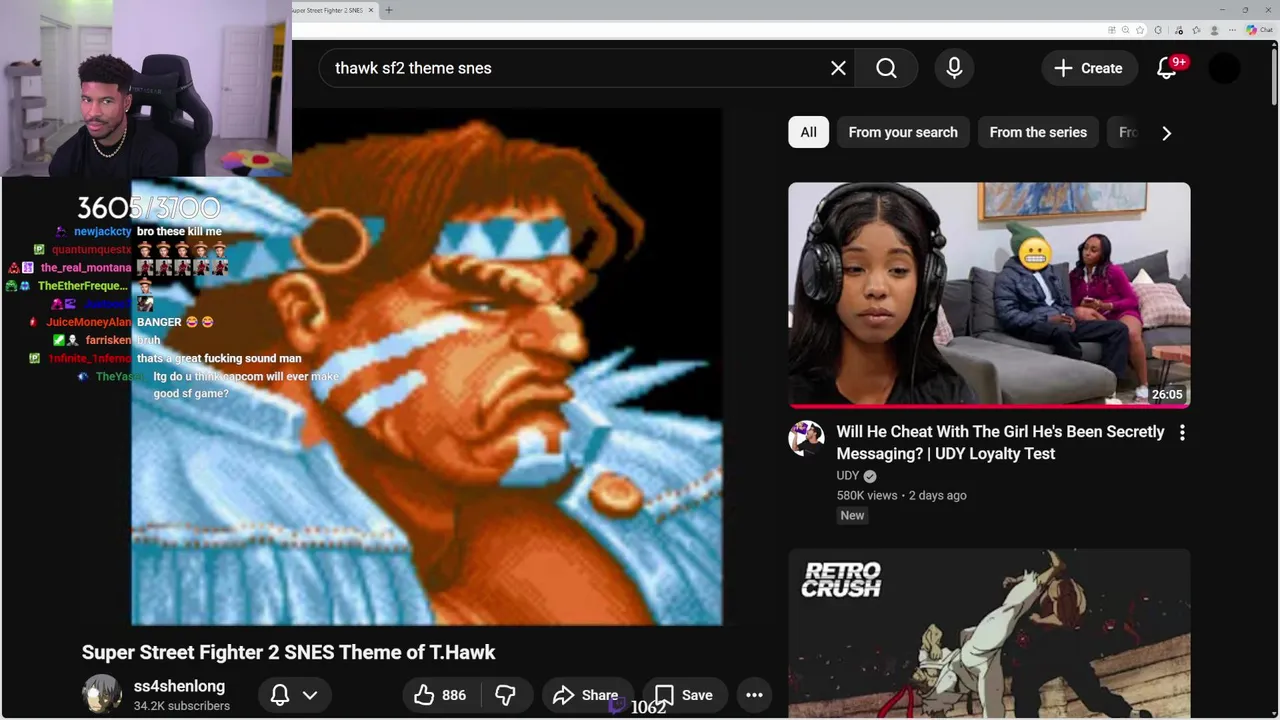Open more actions ellipsis under the video

[x=754, y=695]
